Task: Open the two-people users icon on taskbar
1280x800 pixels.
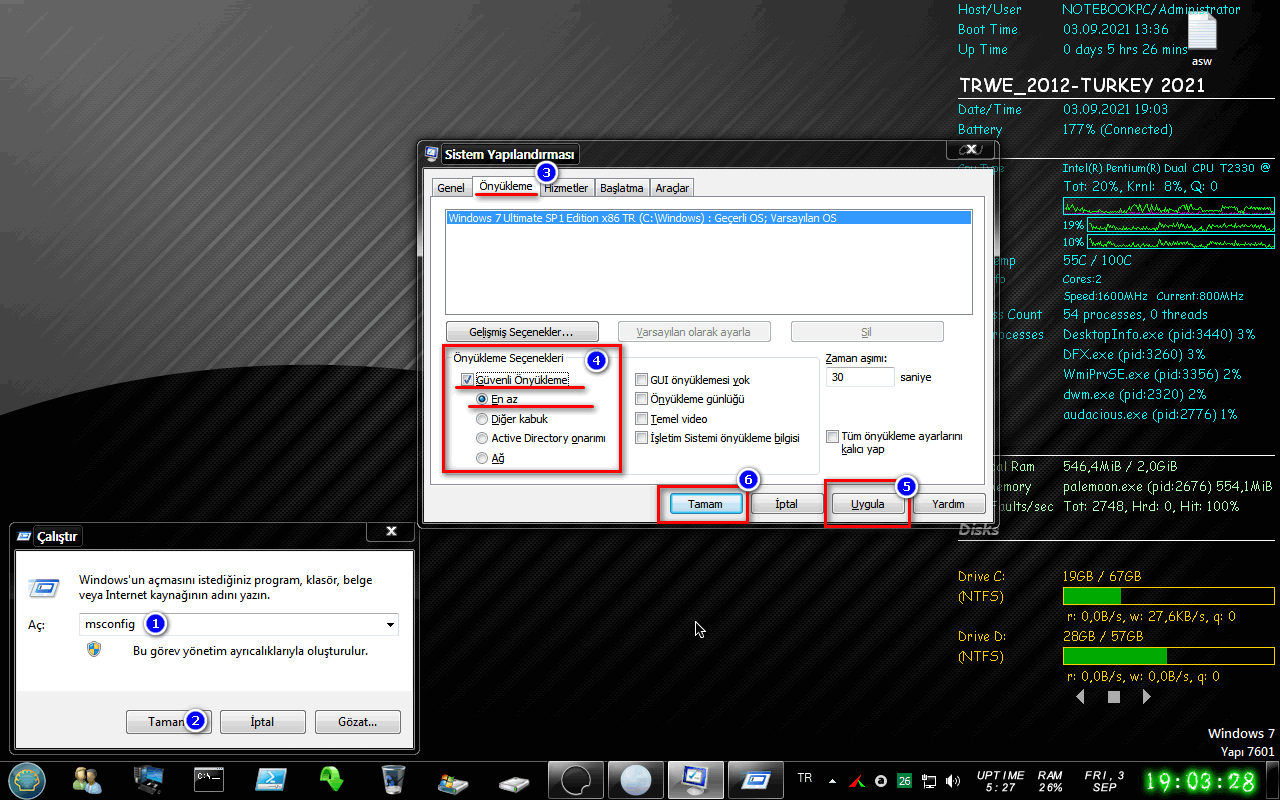Action: (x=87, y=779)
